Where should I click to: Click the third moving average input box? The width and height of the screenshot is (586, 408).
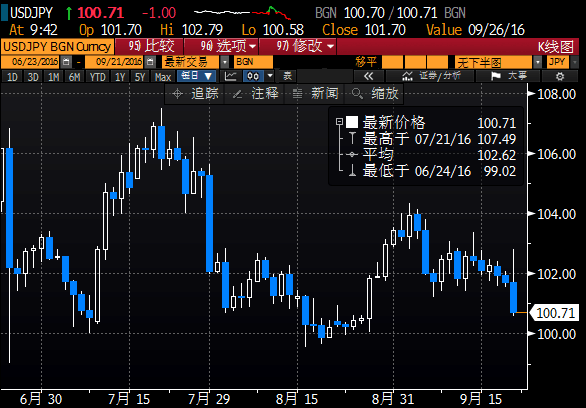pyautogui.click(x=437, y=62)
